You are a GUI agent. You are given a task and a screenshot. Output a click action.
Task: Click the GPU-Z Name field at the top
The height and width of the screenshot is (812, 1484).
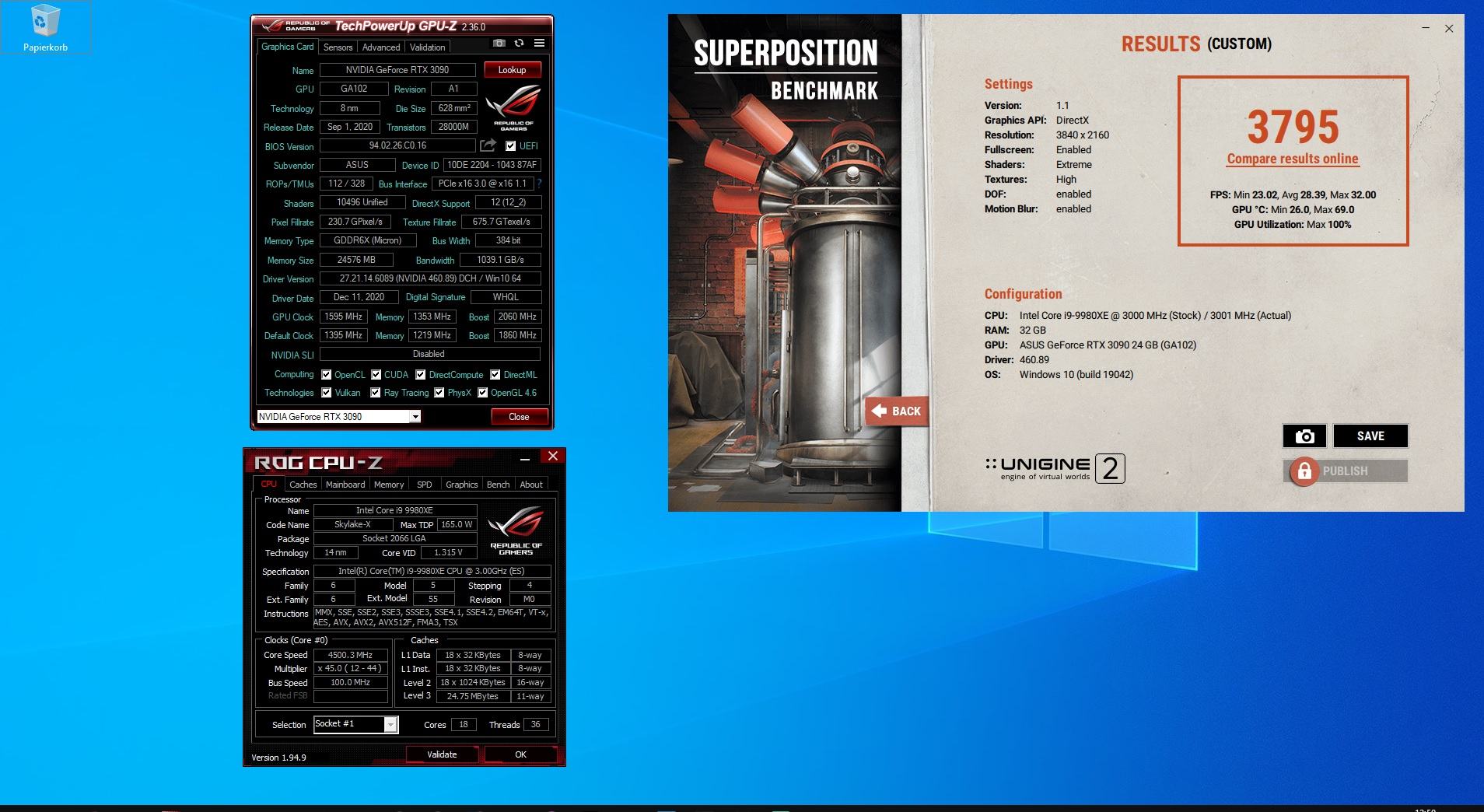[x=398, y=70]
